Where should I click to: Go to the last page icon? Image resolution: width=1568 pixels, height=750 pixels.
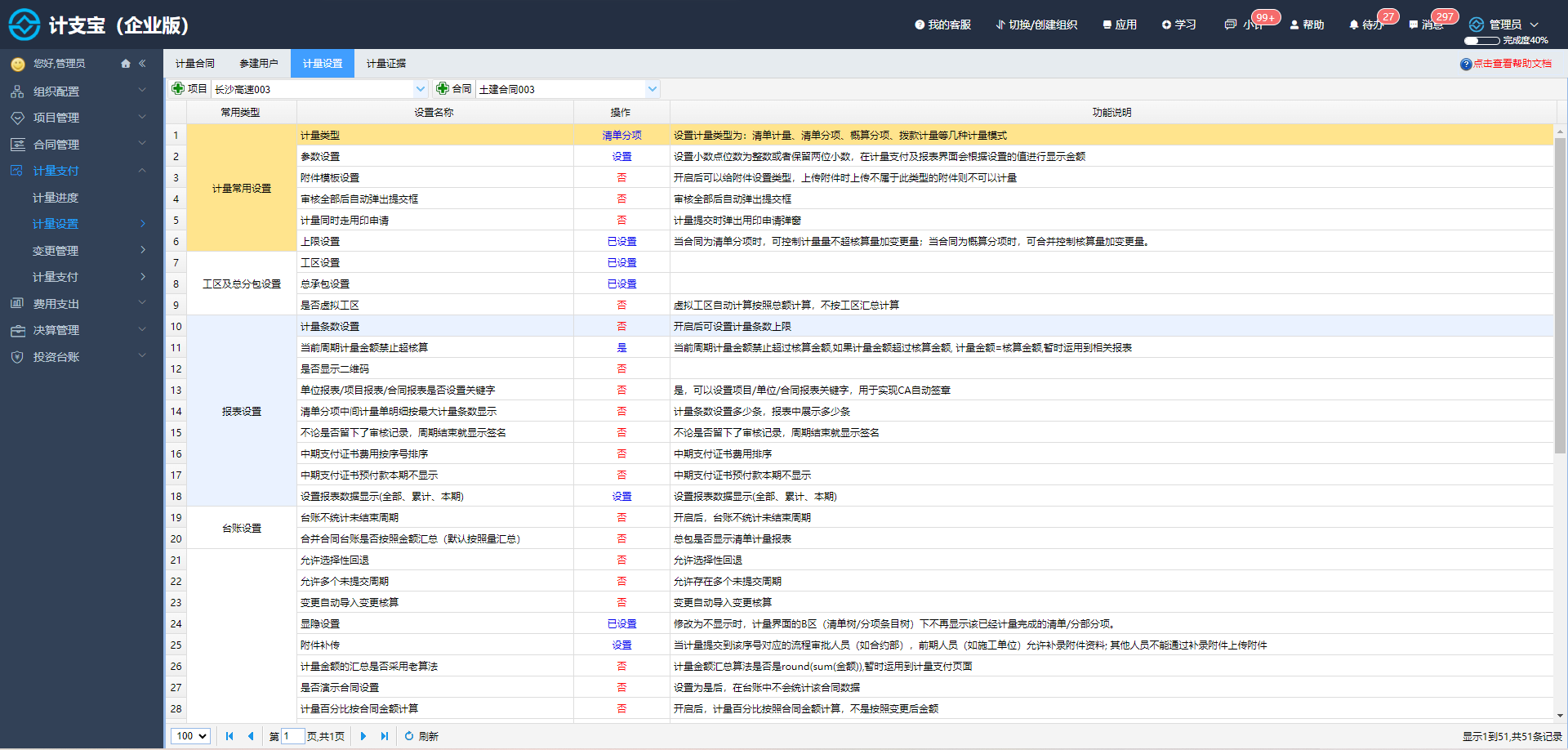[385, 736]
